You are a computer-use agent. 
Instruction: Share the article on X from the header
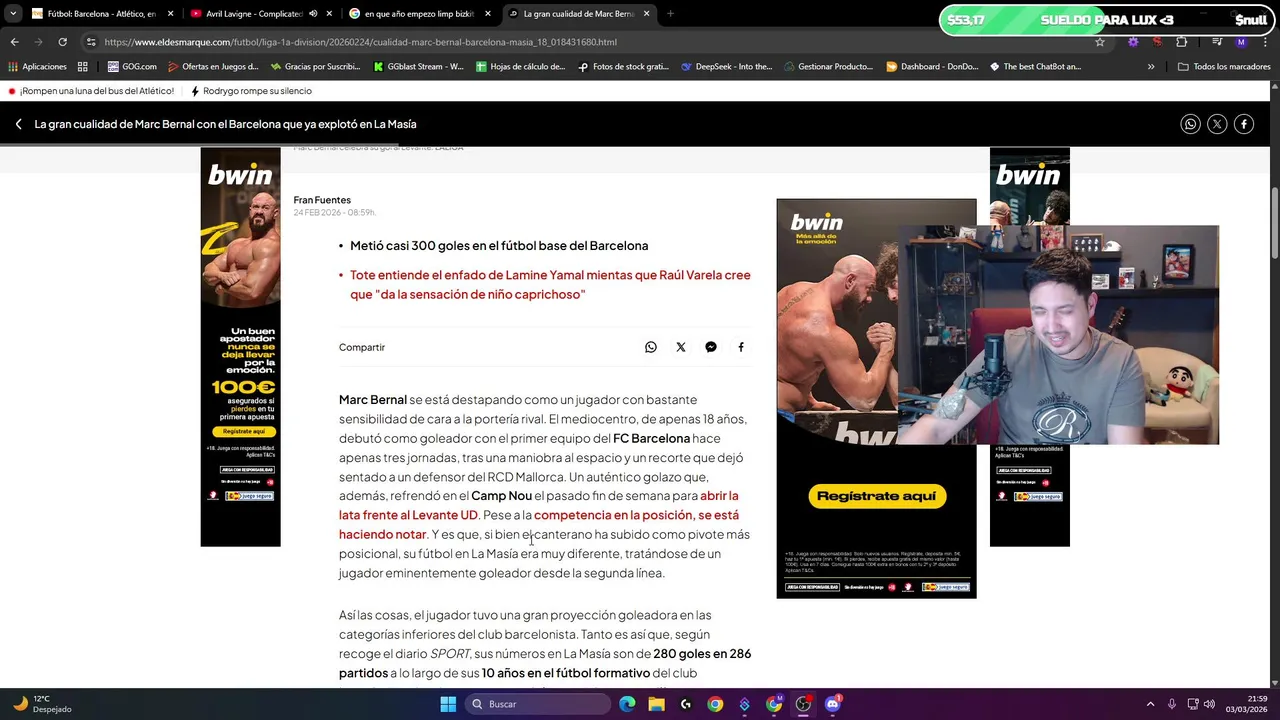pyautogui.click(x=1217, y=124)
